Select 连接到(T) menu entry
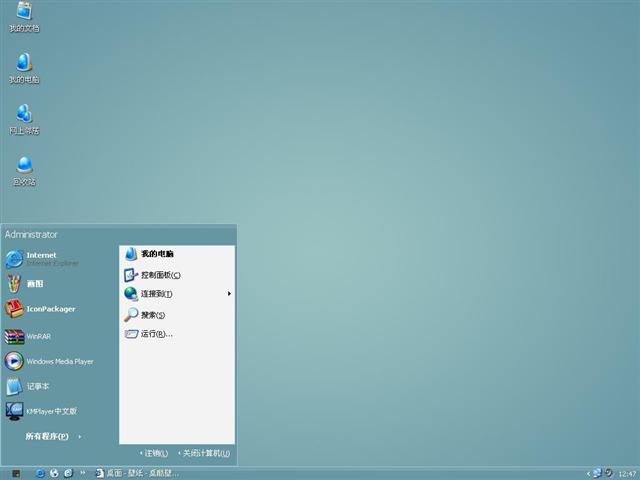Screen dimensions: 640x480 pos(177,294)
